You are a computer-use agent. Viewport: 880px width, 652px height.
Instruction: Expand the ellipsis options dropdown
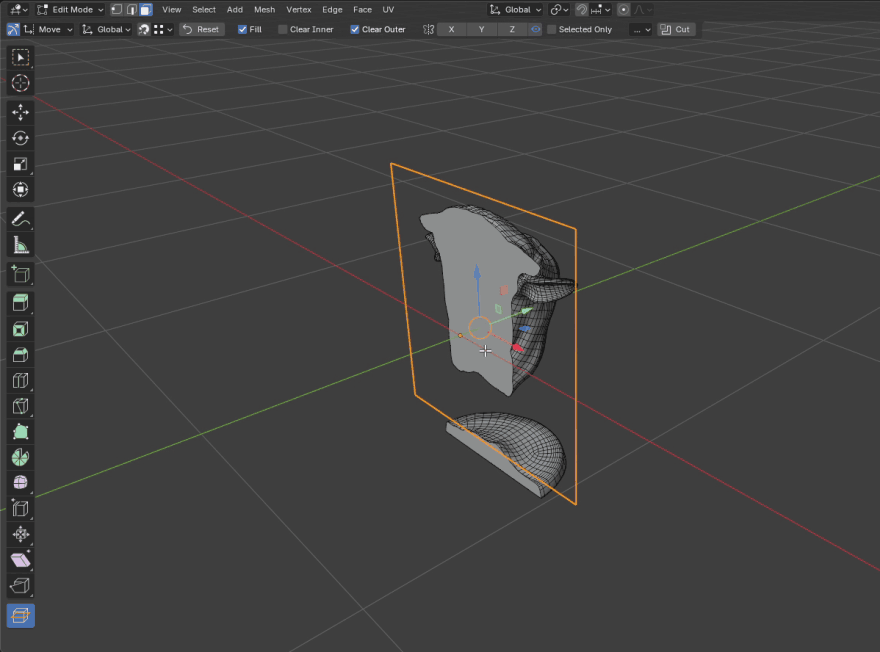(640, 29)
